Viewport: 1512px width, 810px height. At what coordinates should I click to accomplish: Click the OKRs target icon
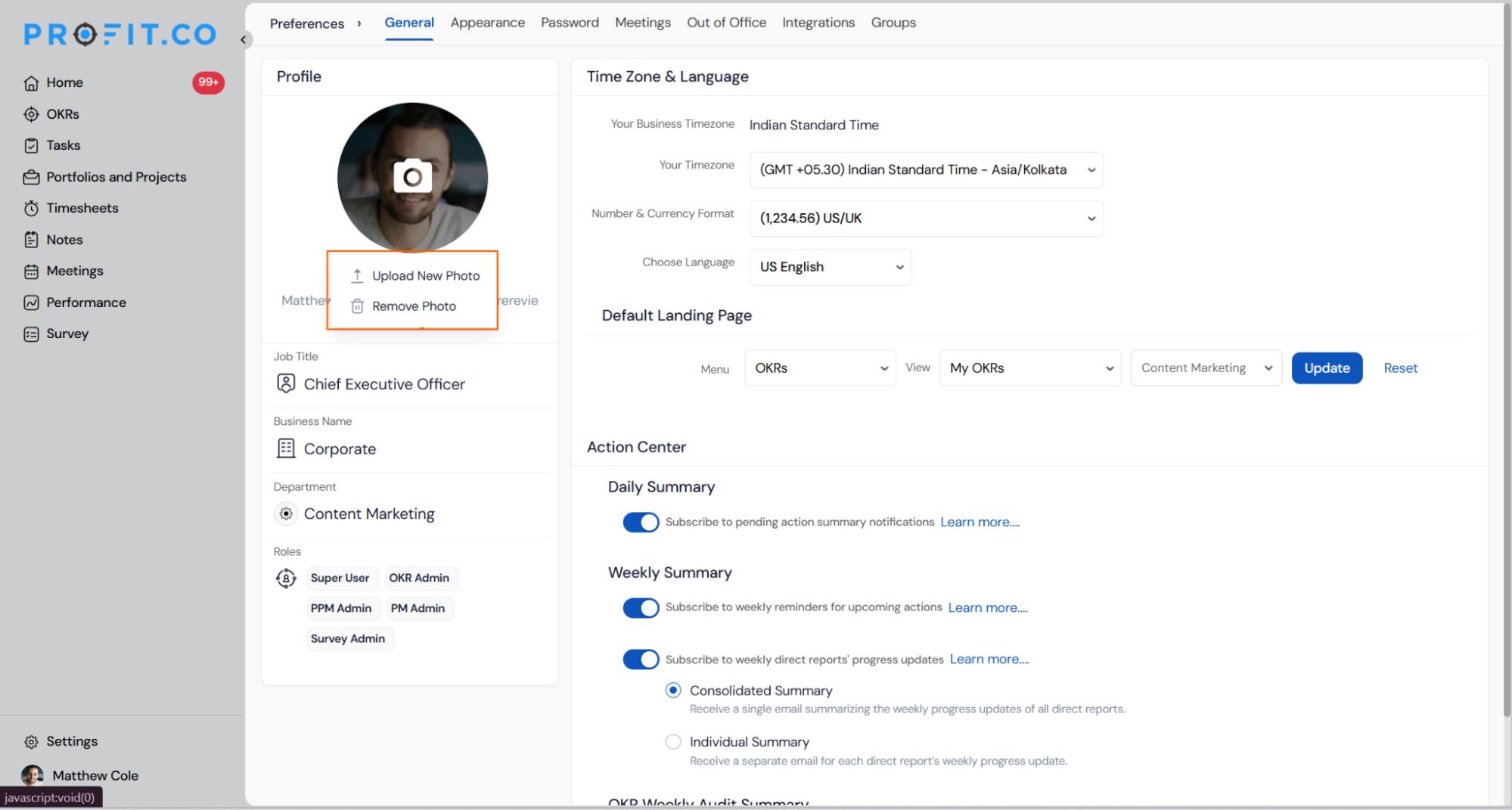[31, 114]
